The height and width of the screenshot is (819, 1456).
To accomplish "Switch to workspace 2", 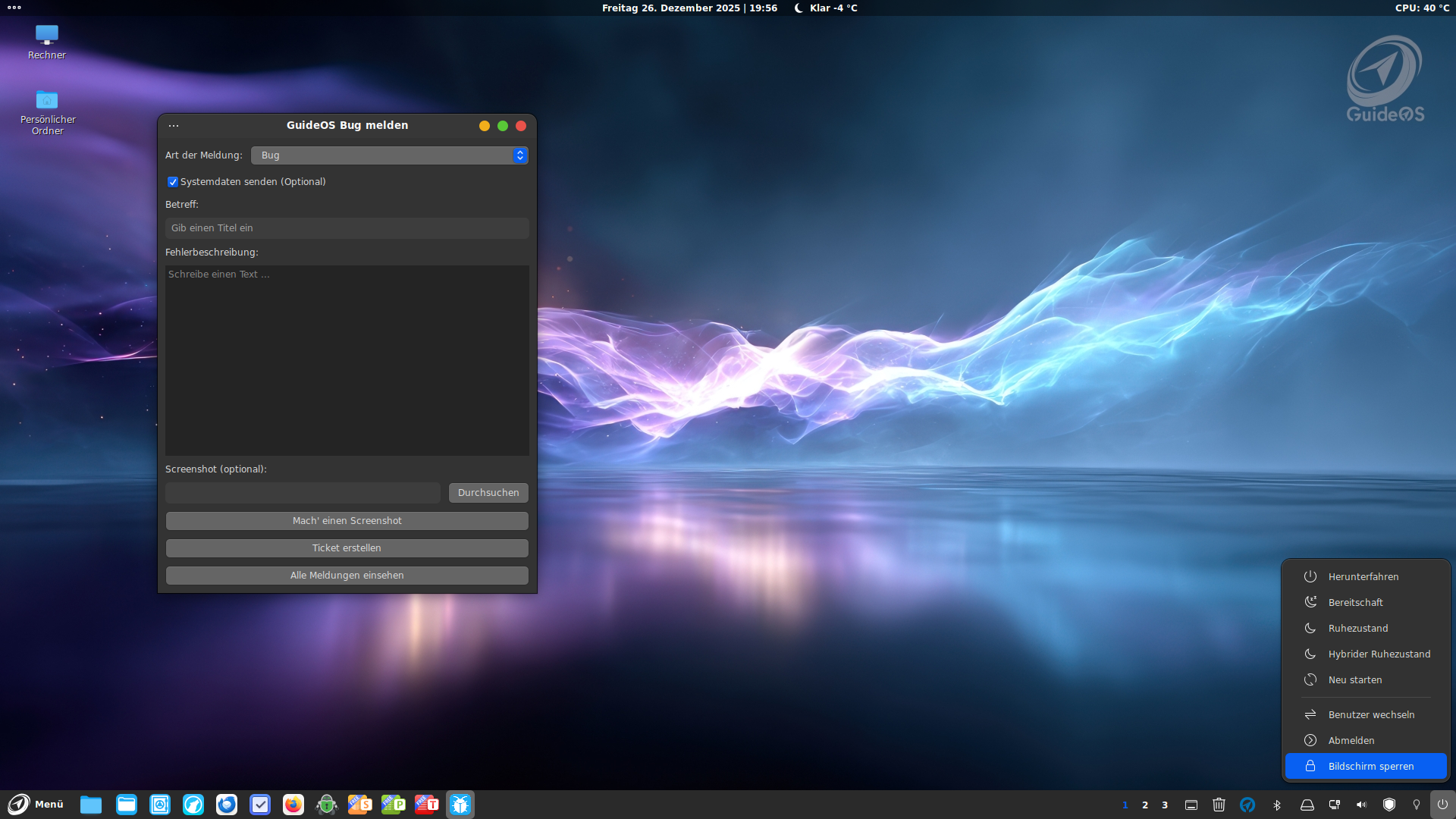I will point(1145,805).
